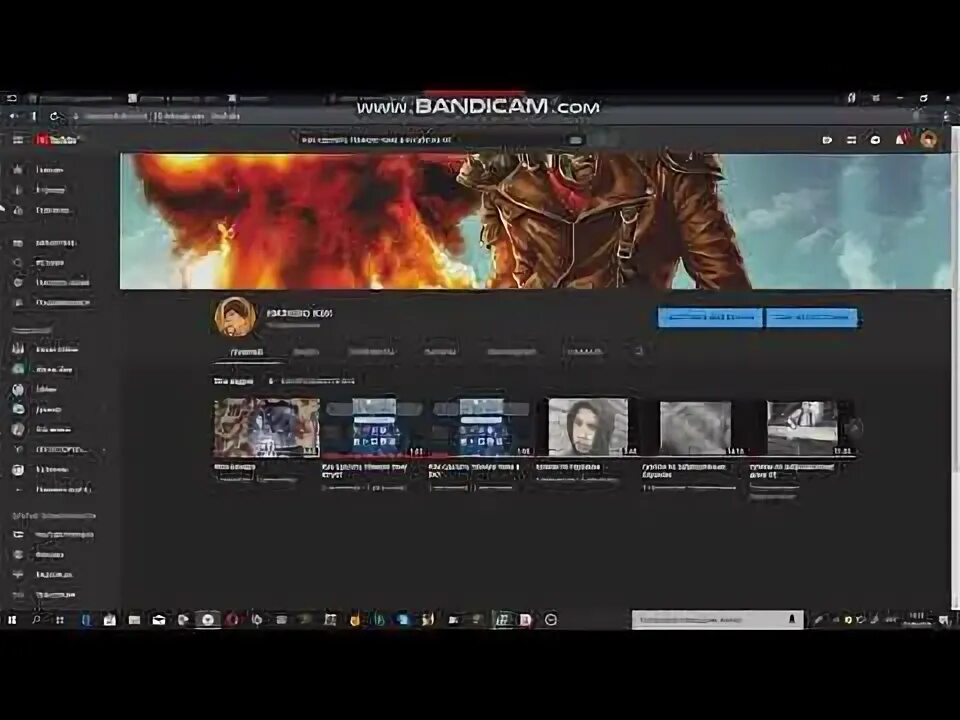The width and height of the screenshot is (960, 720).
Task: Switch to the channel Discussion tab
Action: click(512, 352)
